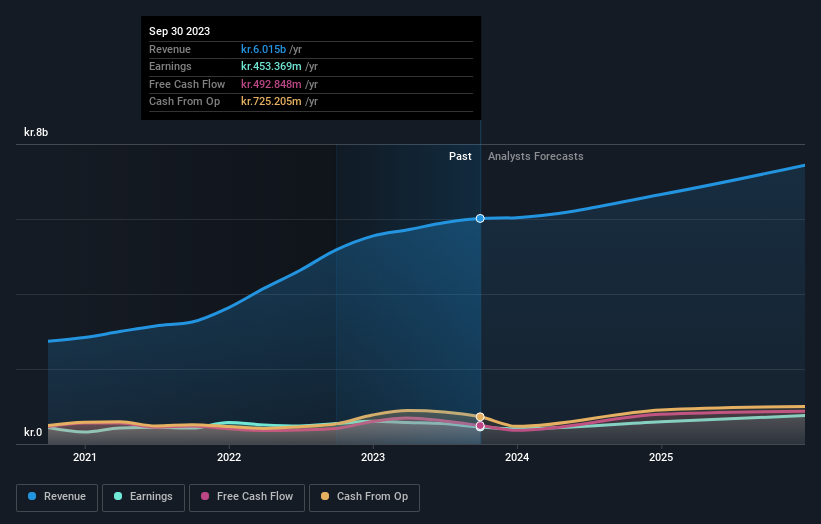Click the kr.725.205m cash from op value
Image resolution: width=821 pixels, height=524 pixels.
(271, 102)
